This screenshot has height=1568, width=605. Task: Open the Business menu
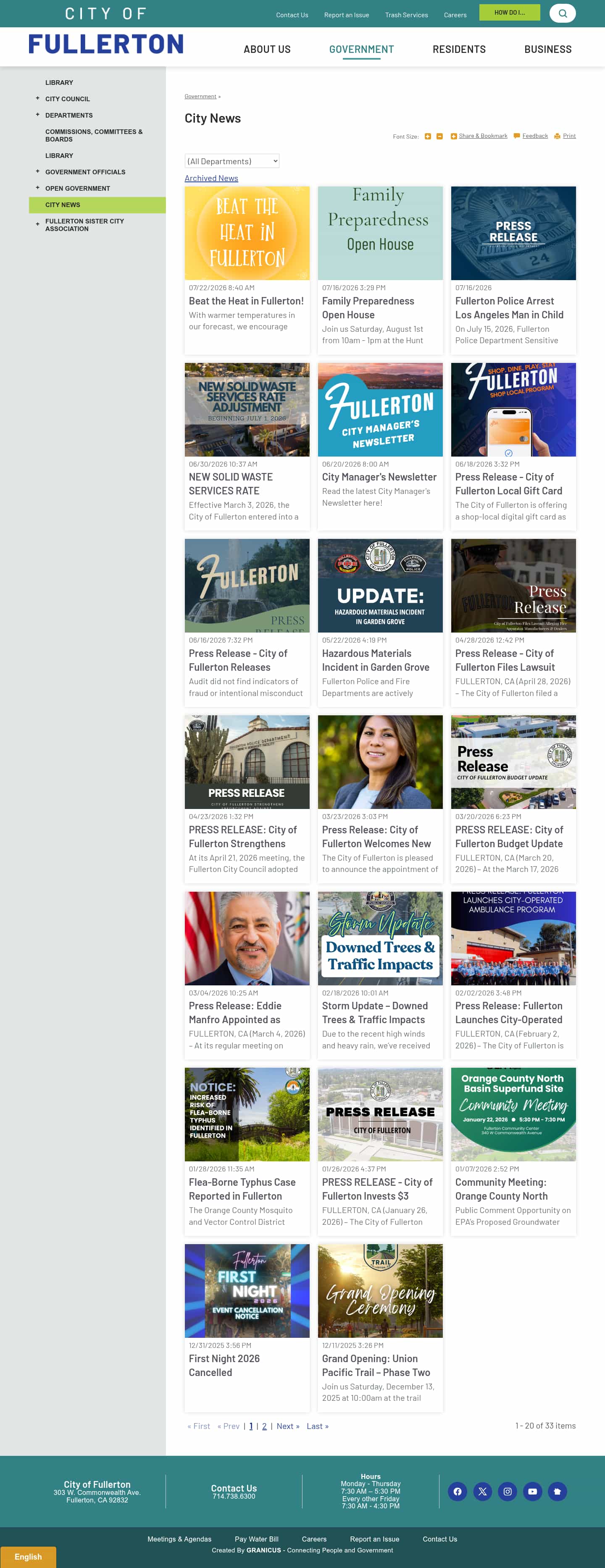(x=548, y=49)
